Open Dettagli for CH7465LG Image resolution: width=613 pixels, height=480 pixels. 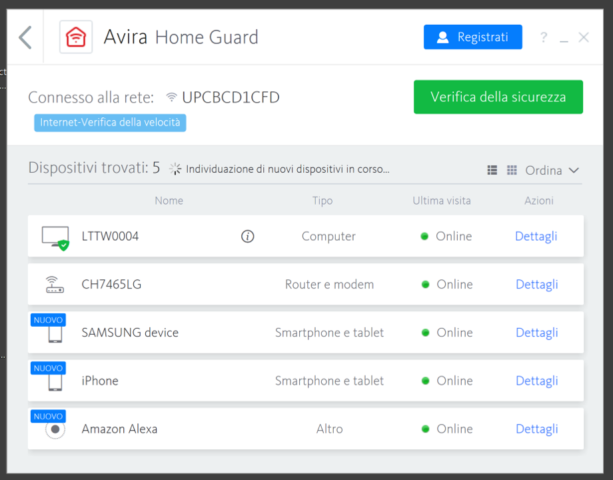[x=537, y=284]
